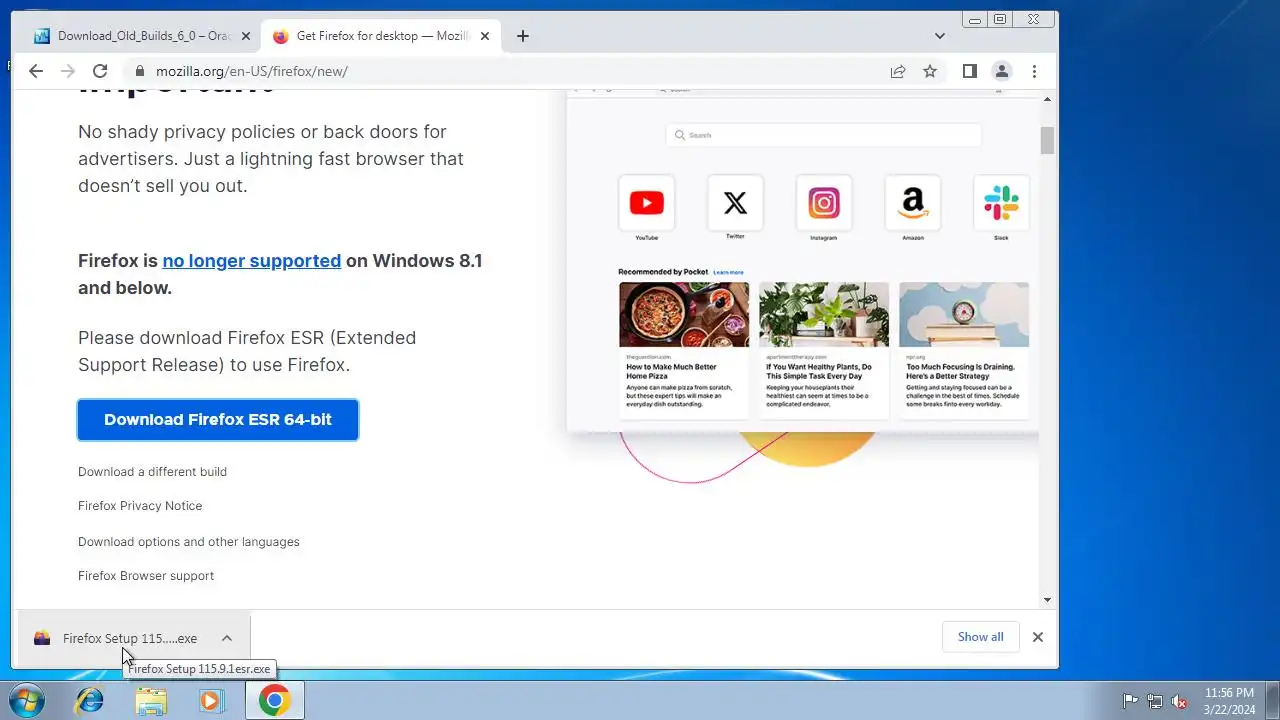Reload the page with the refresh icon
This screenshot has height=720, width=1280.
tap(100, 71)
